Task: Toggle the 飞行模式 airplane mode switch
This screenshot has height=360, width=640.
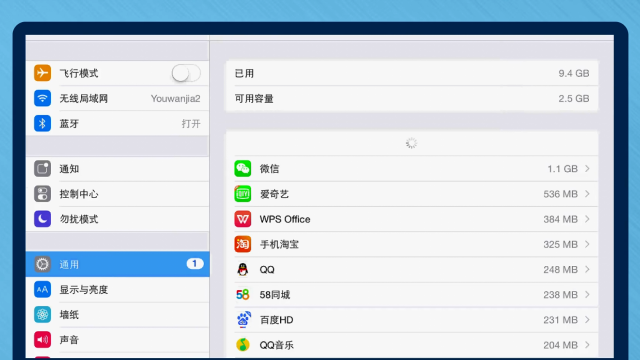Action: click(186, 73)
